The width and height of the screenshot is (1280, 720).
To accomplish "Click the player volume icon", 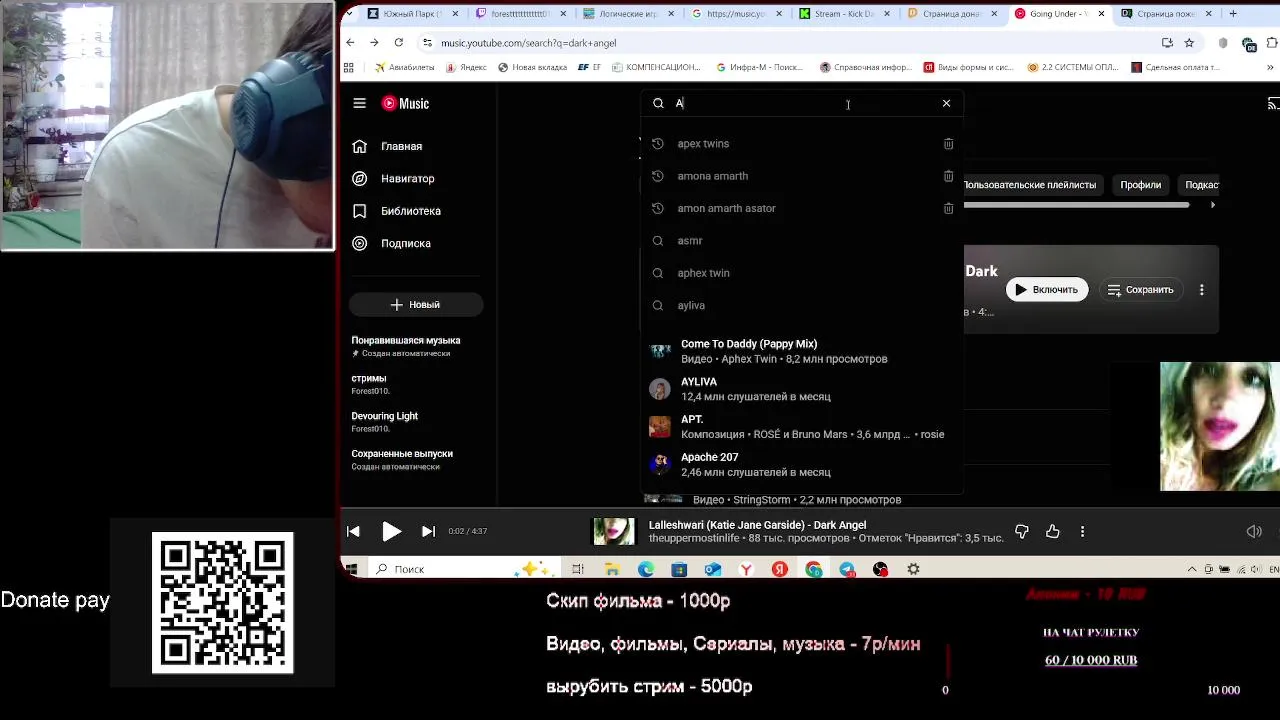I will click(1254, 531).
